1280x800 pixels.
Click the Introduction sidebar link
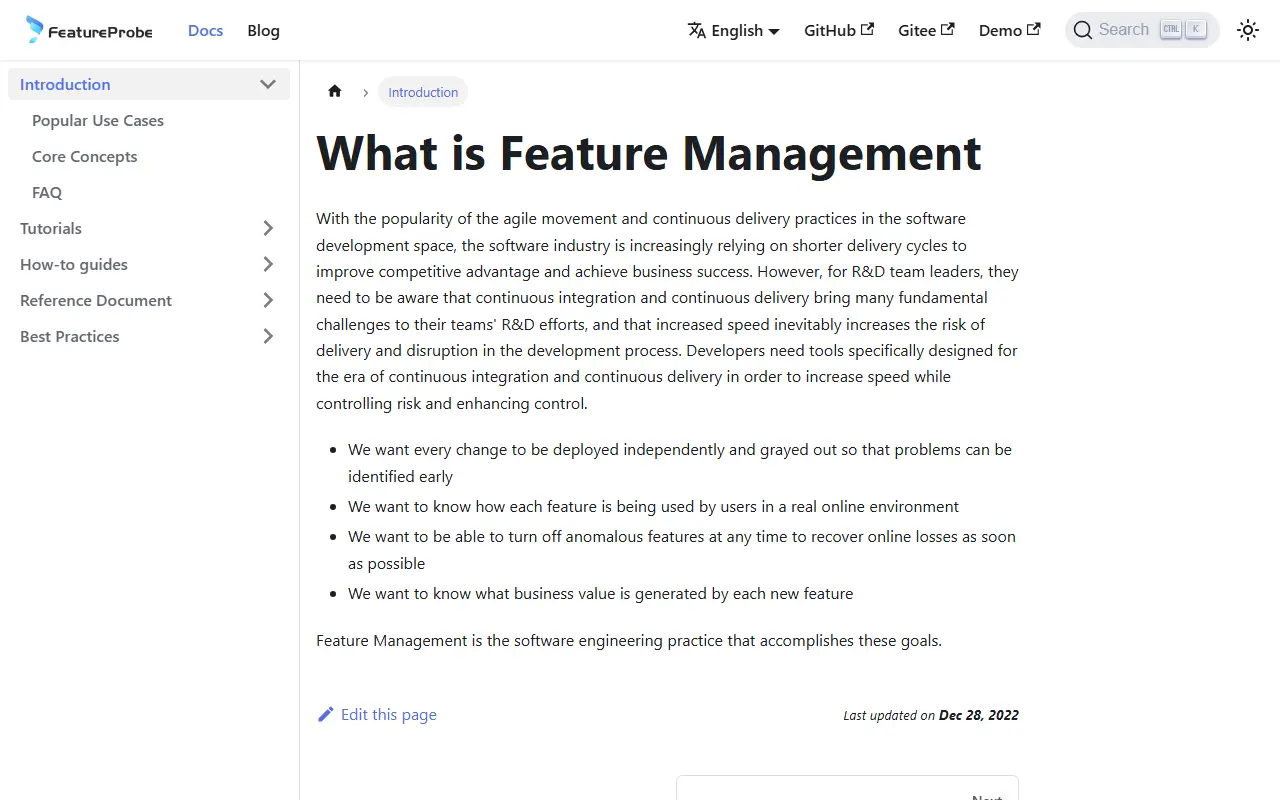click(65, 84)
